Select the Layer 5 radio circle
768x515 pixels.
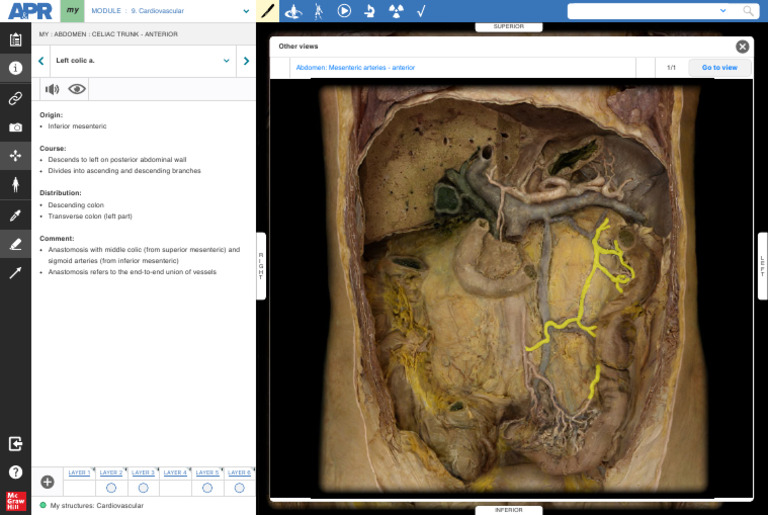207,488
